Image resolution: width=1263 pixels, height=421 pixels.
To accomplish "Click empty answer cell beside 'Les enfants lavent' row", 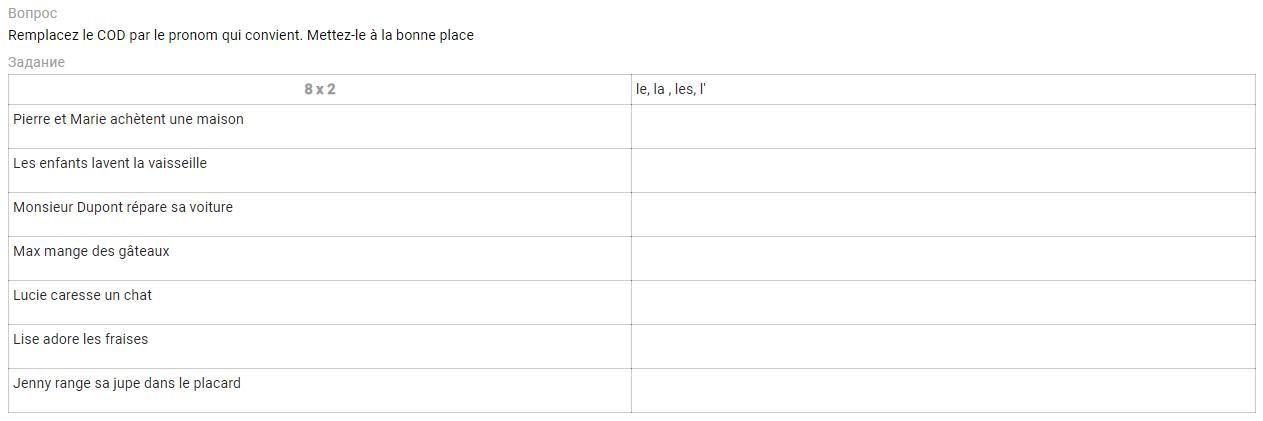I will tap(942, 170).
